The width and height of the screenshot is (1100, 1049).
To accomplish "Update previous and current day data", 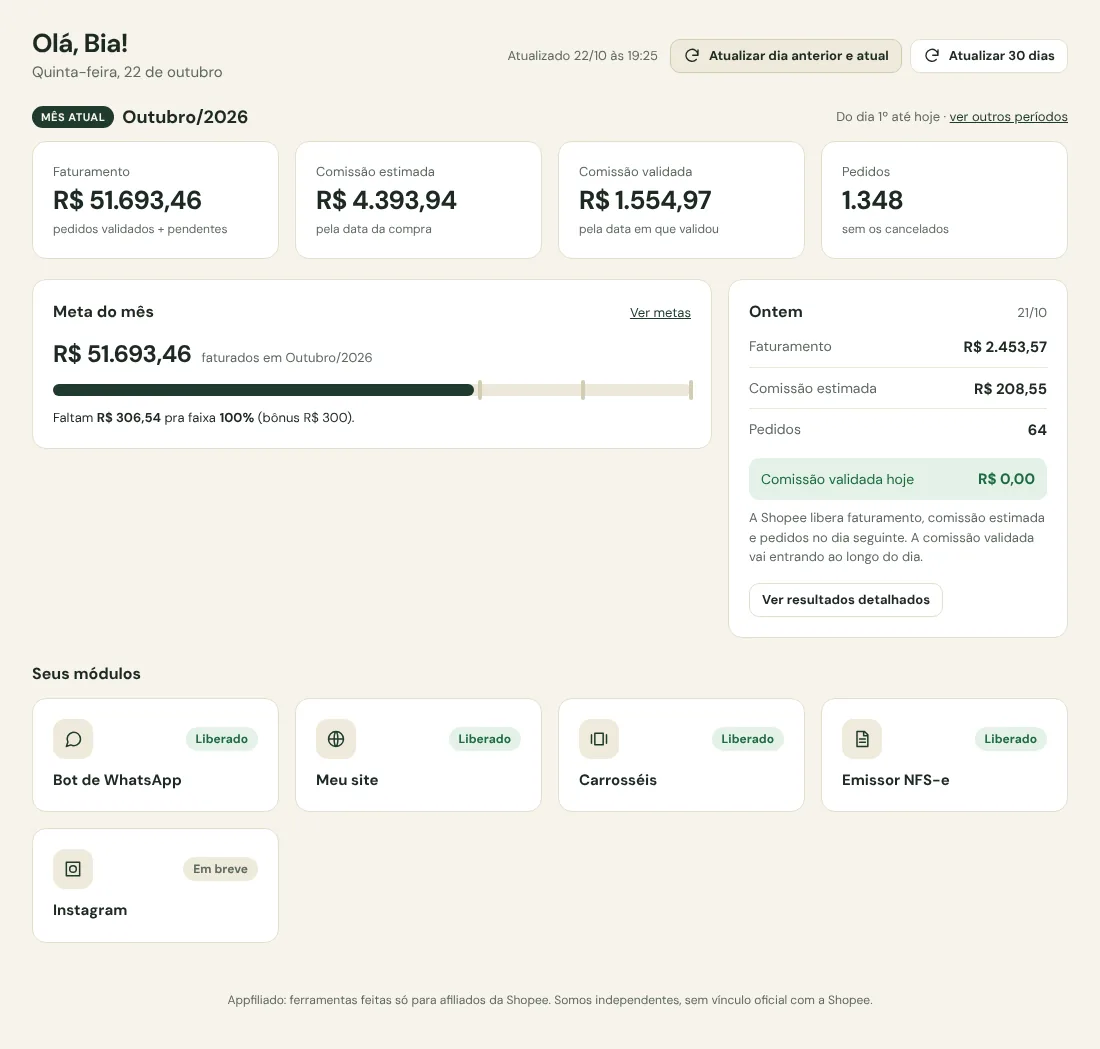I will point(786,55).
